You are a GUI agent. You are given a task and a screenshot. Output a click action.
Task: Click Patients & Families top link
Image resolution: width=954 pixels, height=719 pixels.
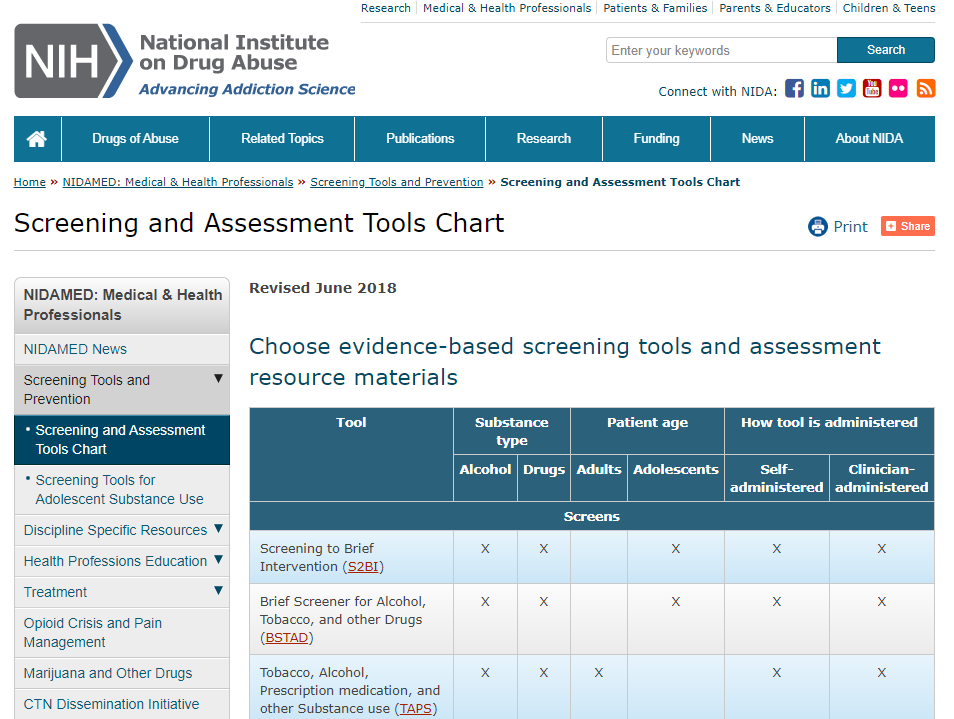655,8
